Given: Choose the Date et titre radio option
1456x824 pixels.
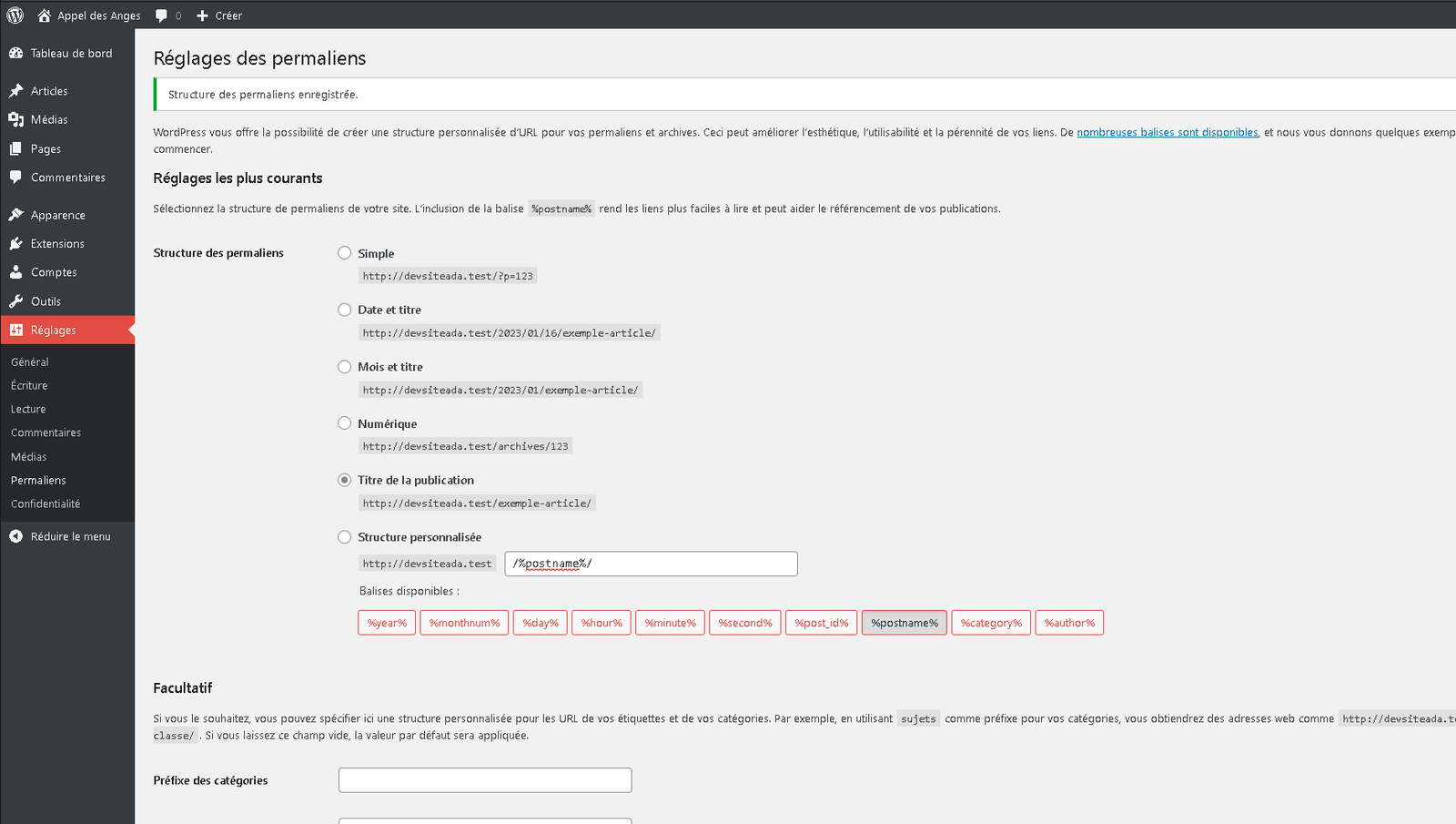Looking at the screenshot, I should [x=345, y=310].
